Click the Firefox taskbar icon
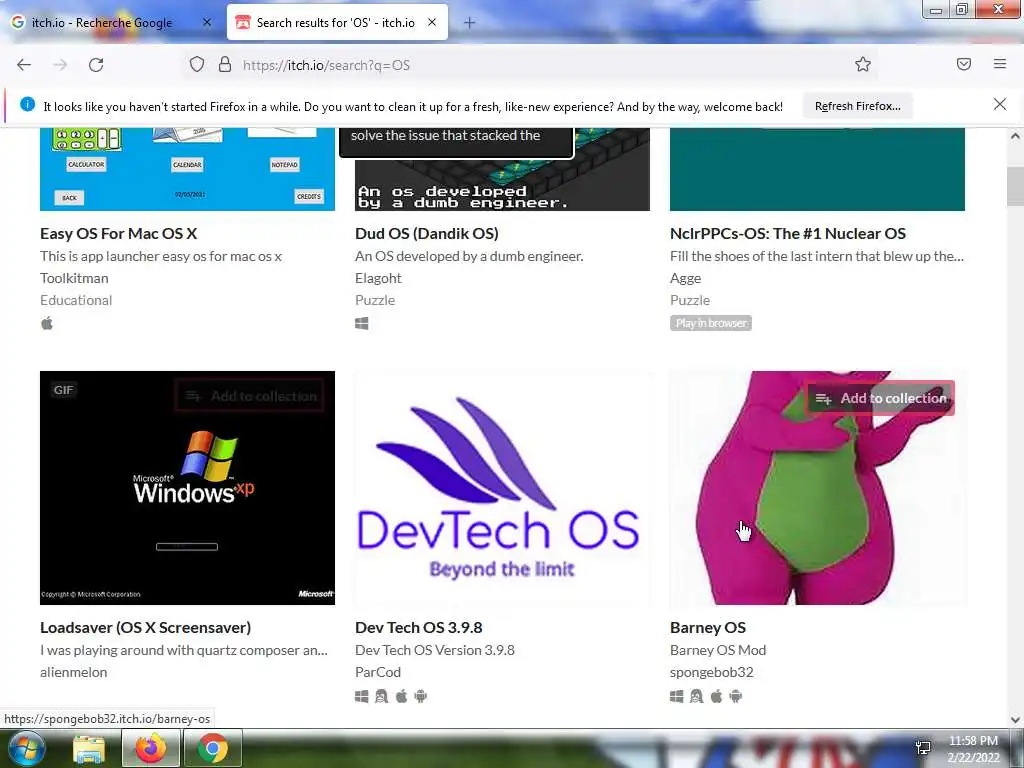The image size is (1024, 768). (x=150, y=748)
